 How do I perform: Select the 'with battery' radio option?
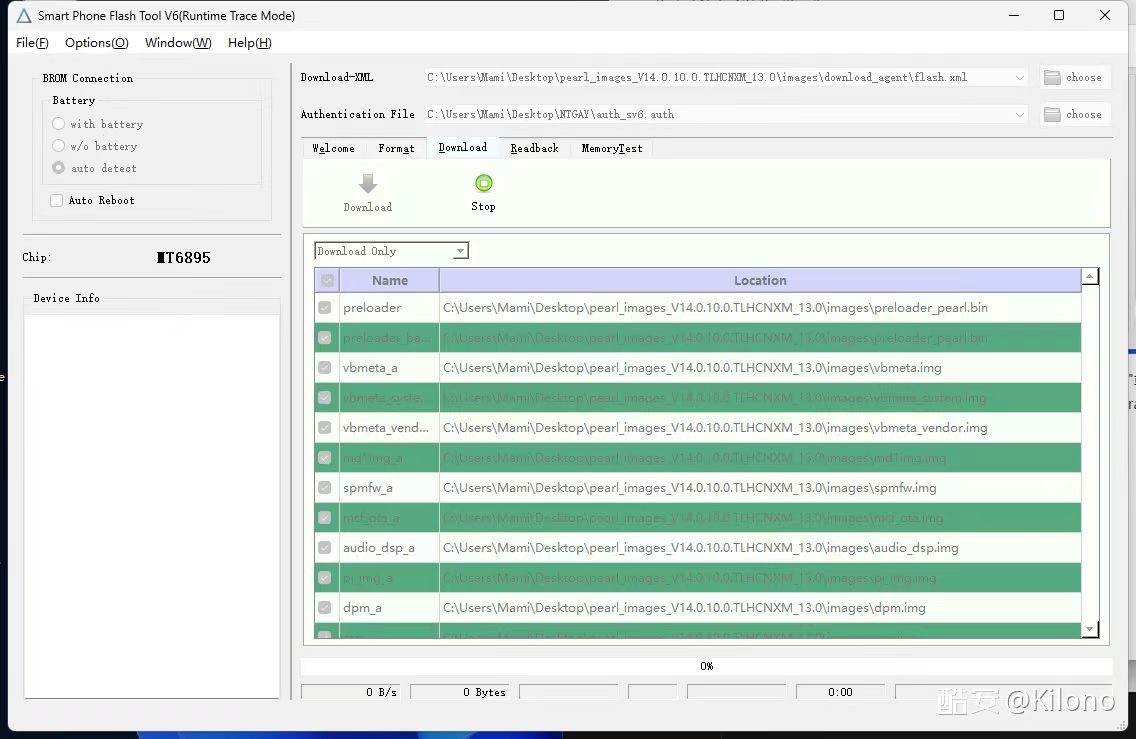59,124
